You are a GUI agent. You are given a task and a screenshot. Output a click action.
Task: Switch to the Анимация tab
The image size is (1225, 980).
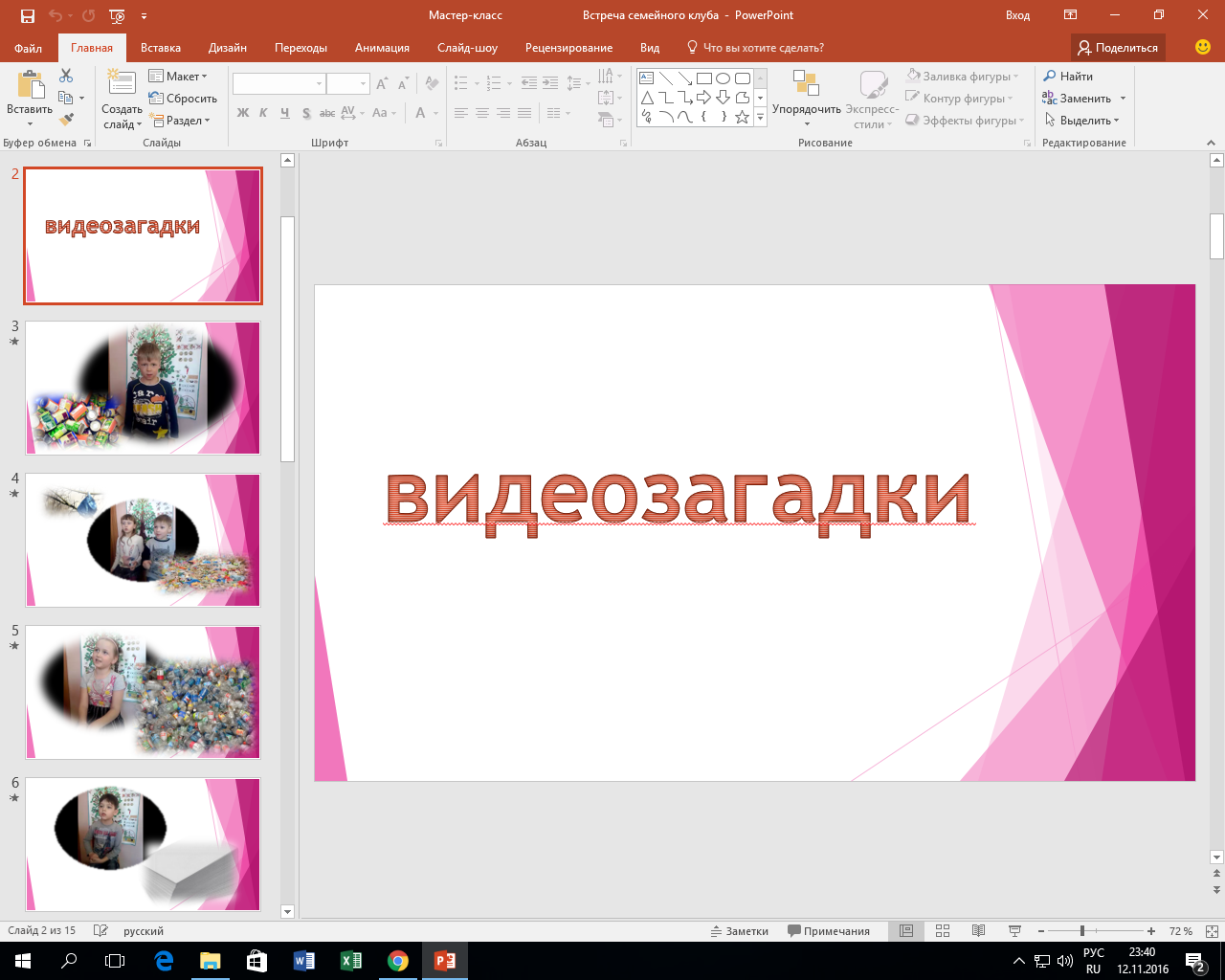382,48
